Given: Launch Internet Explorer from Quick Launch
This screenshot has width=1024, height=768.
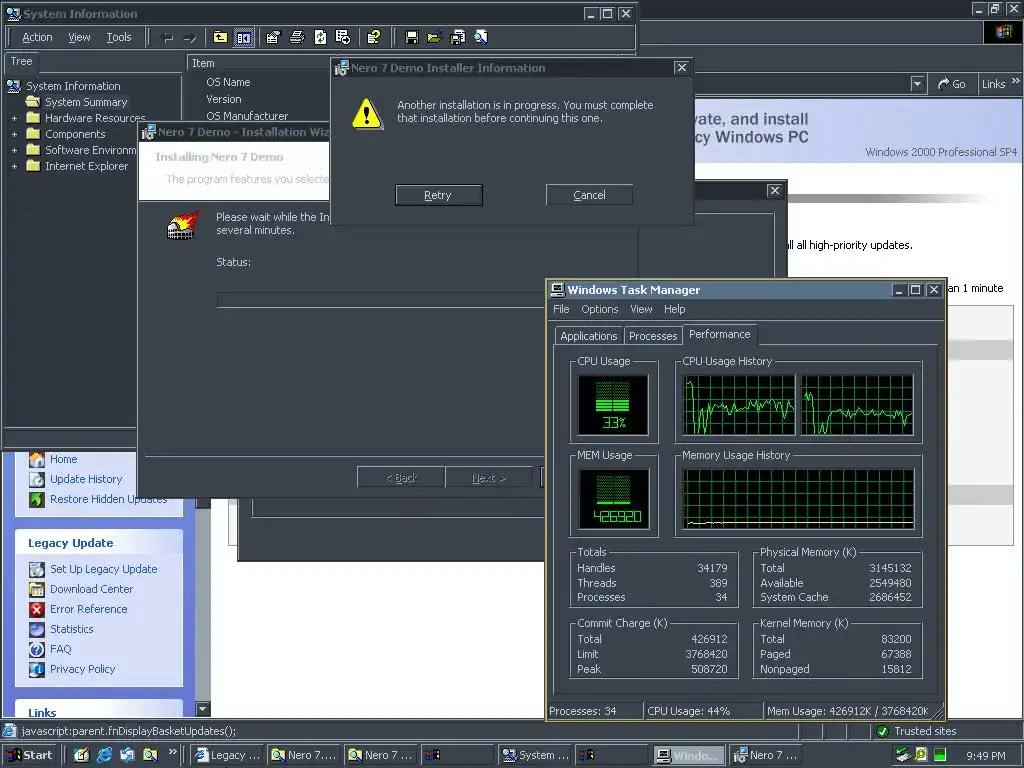Looking at the screenshot, I should [104, 755].
